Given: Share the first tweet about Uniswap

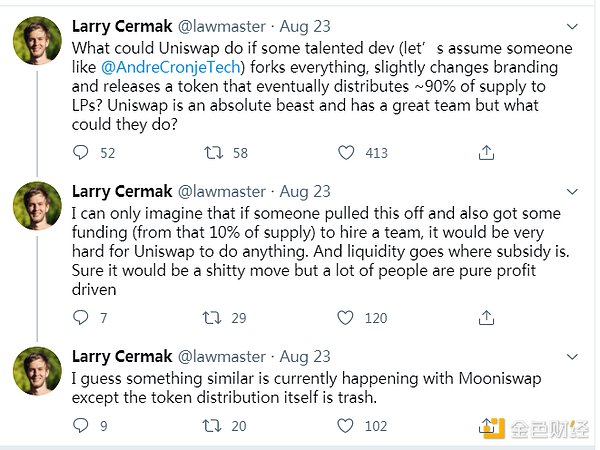Looking at the screenshot, I should 487,153.
